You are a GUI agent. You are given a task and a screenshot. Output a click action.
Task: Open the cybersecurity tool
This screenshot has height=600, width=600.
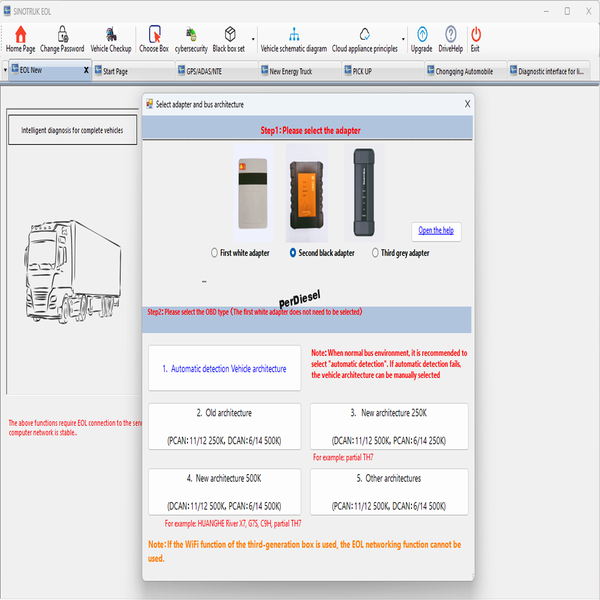click(191, 38)
